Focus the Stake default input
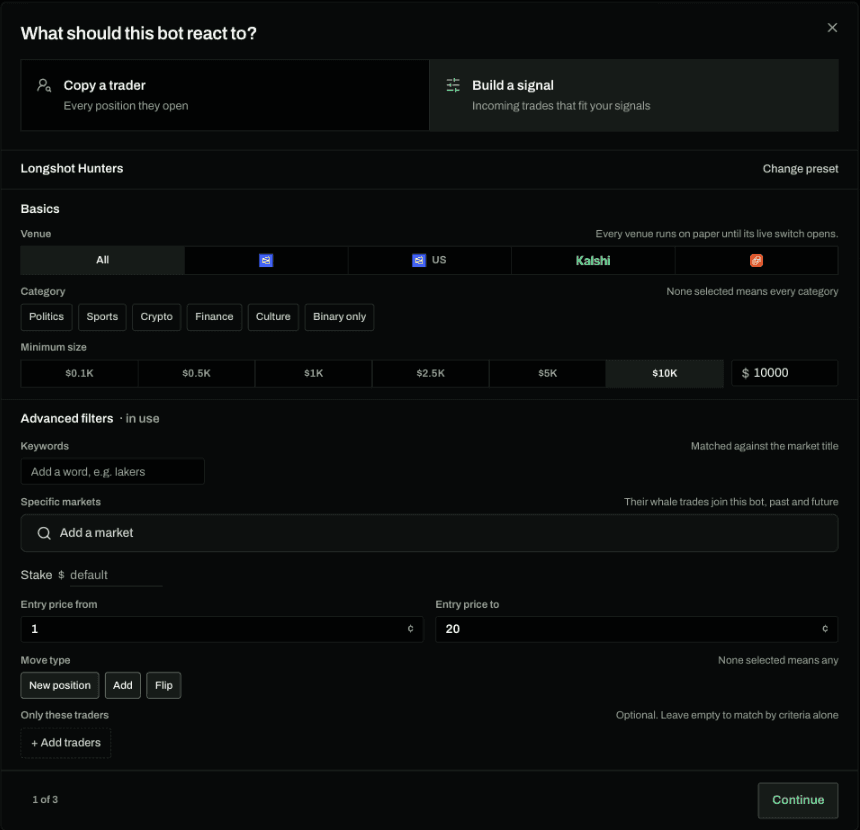860x830 pixels. (116, 575)
